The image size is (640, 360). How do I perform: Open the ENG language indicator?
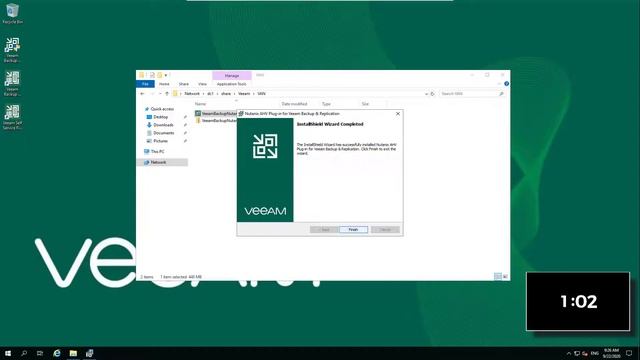click(x=595, y=353)
